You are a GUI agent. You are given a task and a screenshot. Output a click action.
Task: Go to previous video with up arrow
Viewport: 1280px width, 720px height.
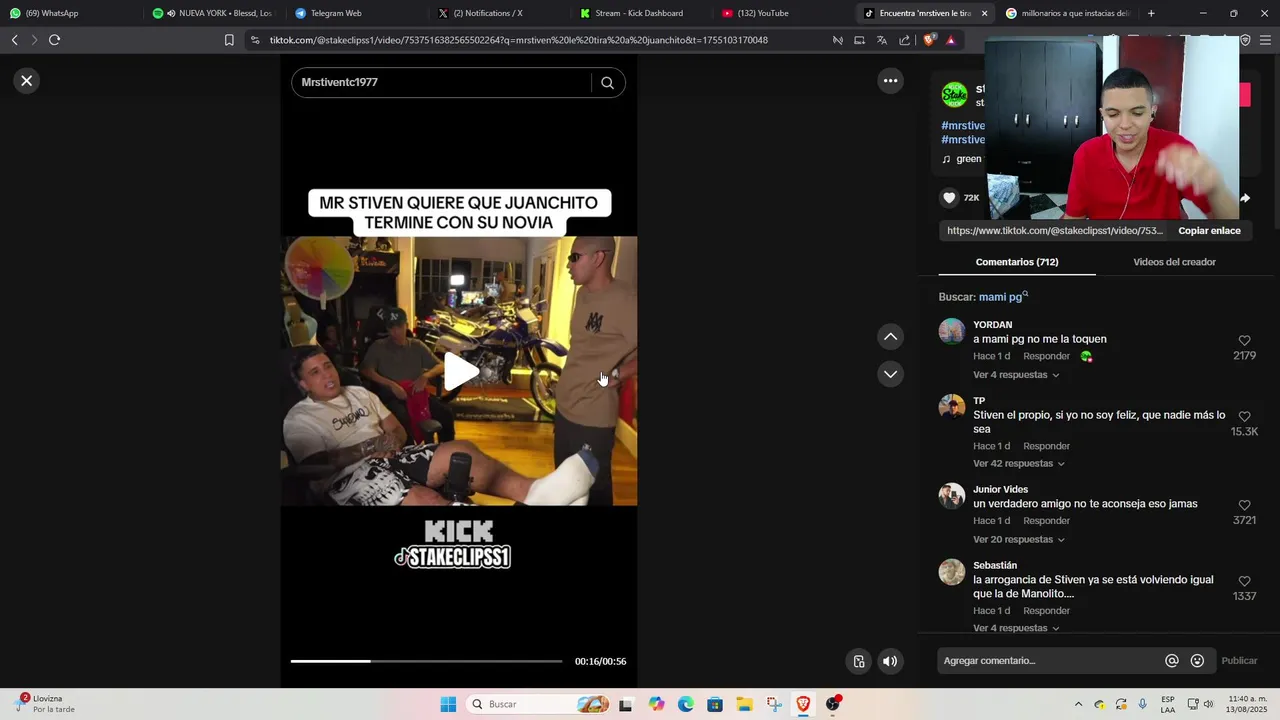(x=890, y=337)
